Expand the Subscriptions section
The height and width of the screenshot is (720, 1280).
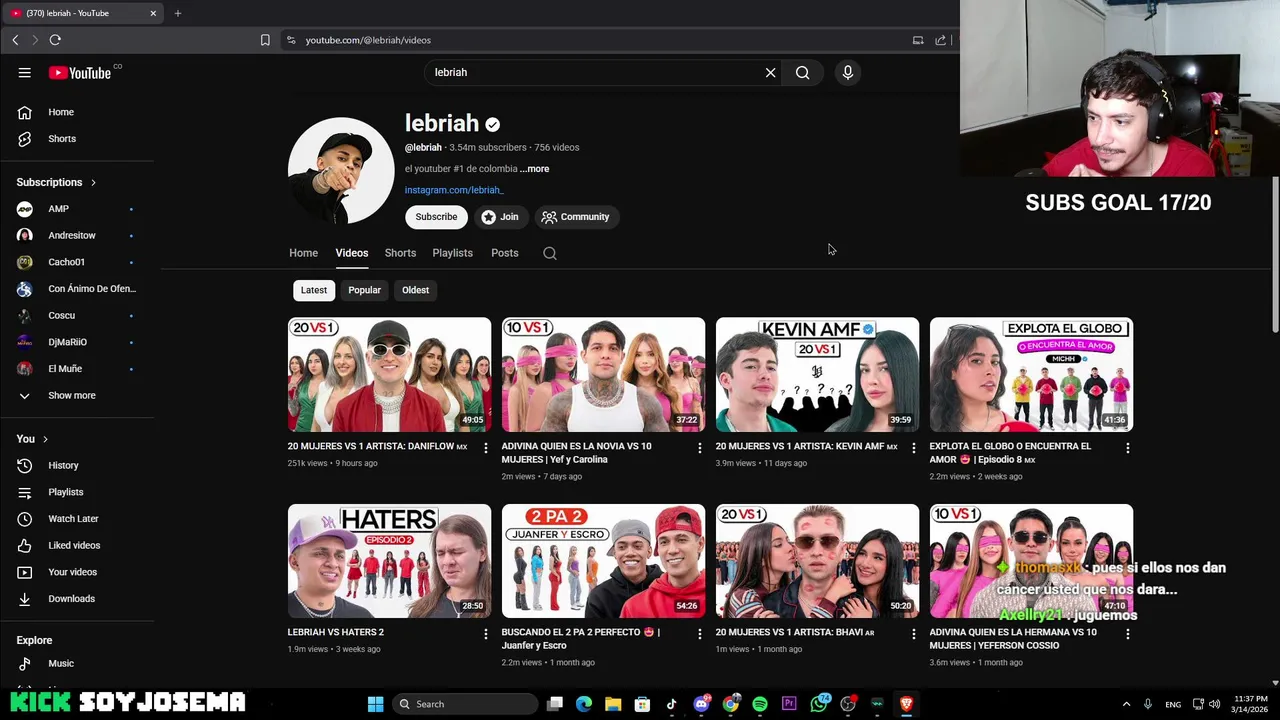click(x=56, y=182)
